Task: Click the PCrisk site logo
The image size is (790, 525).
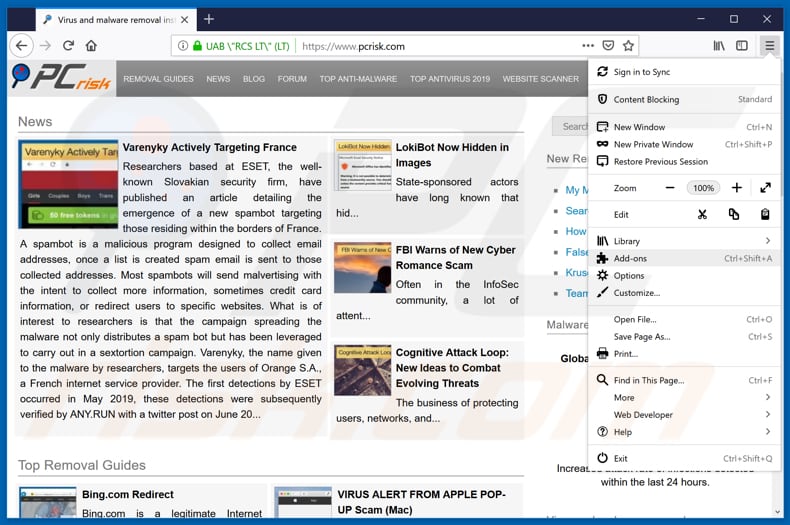Action: (x=61, y=77)
